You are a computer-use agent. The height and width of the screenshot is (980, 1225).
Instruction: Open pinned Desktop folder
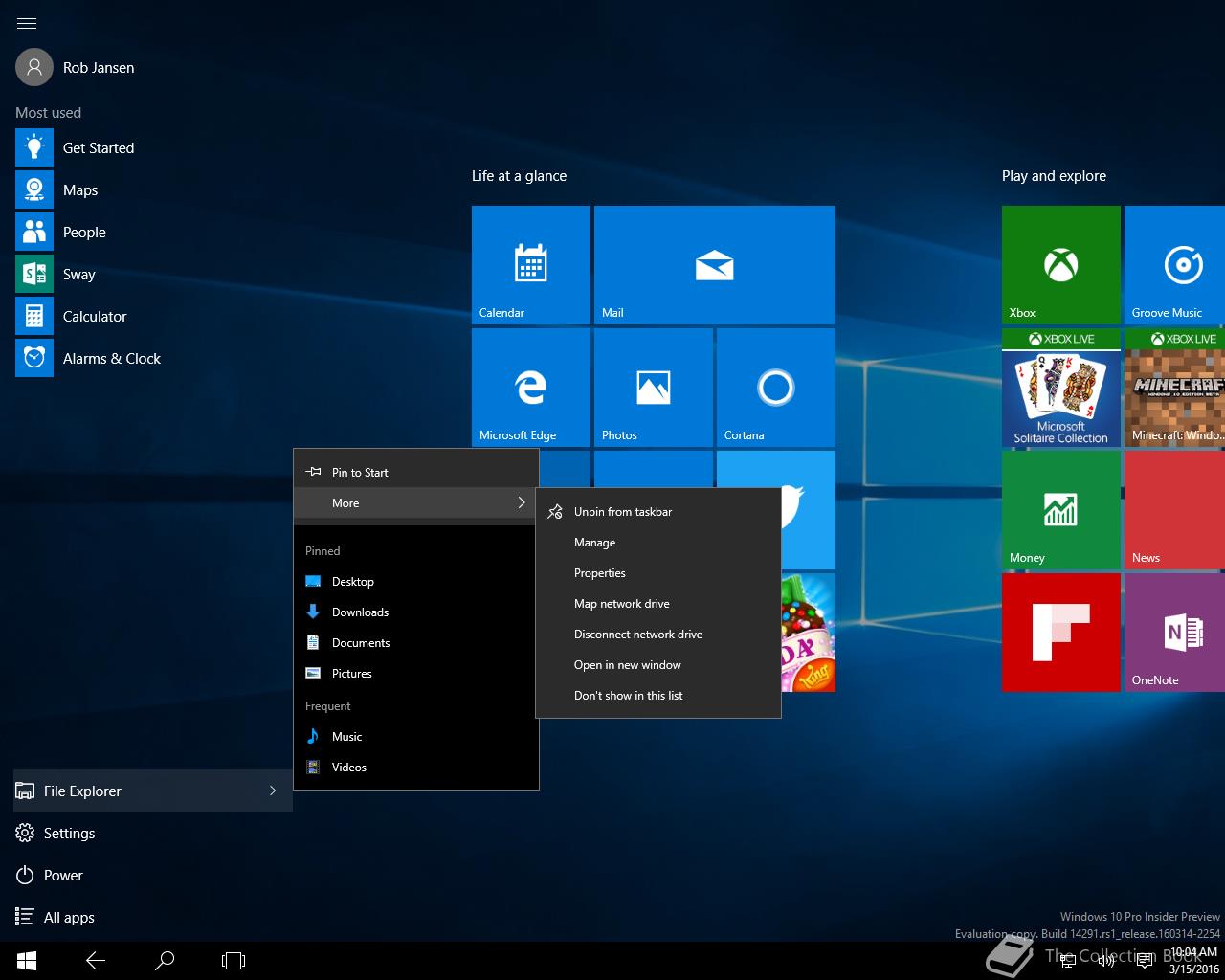(416, 581)
